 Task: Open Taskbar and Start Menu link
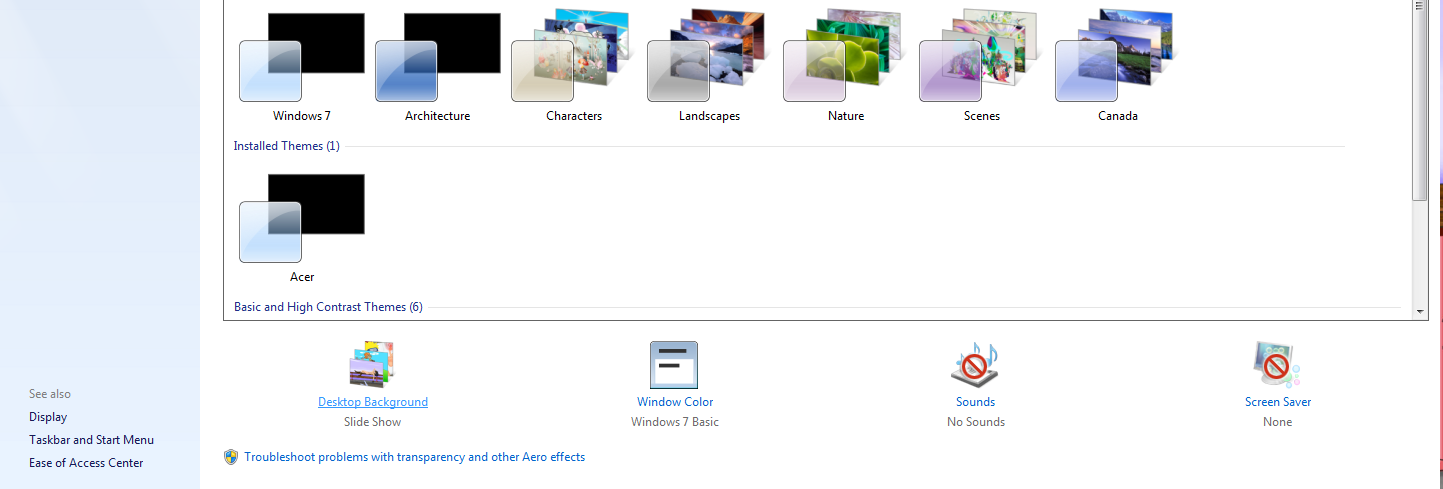tap(92, 440)
